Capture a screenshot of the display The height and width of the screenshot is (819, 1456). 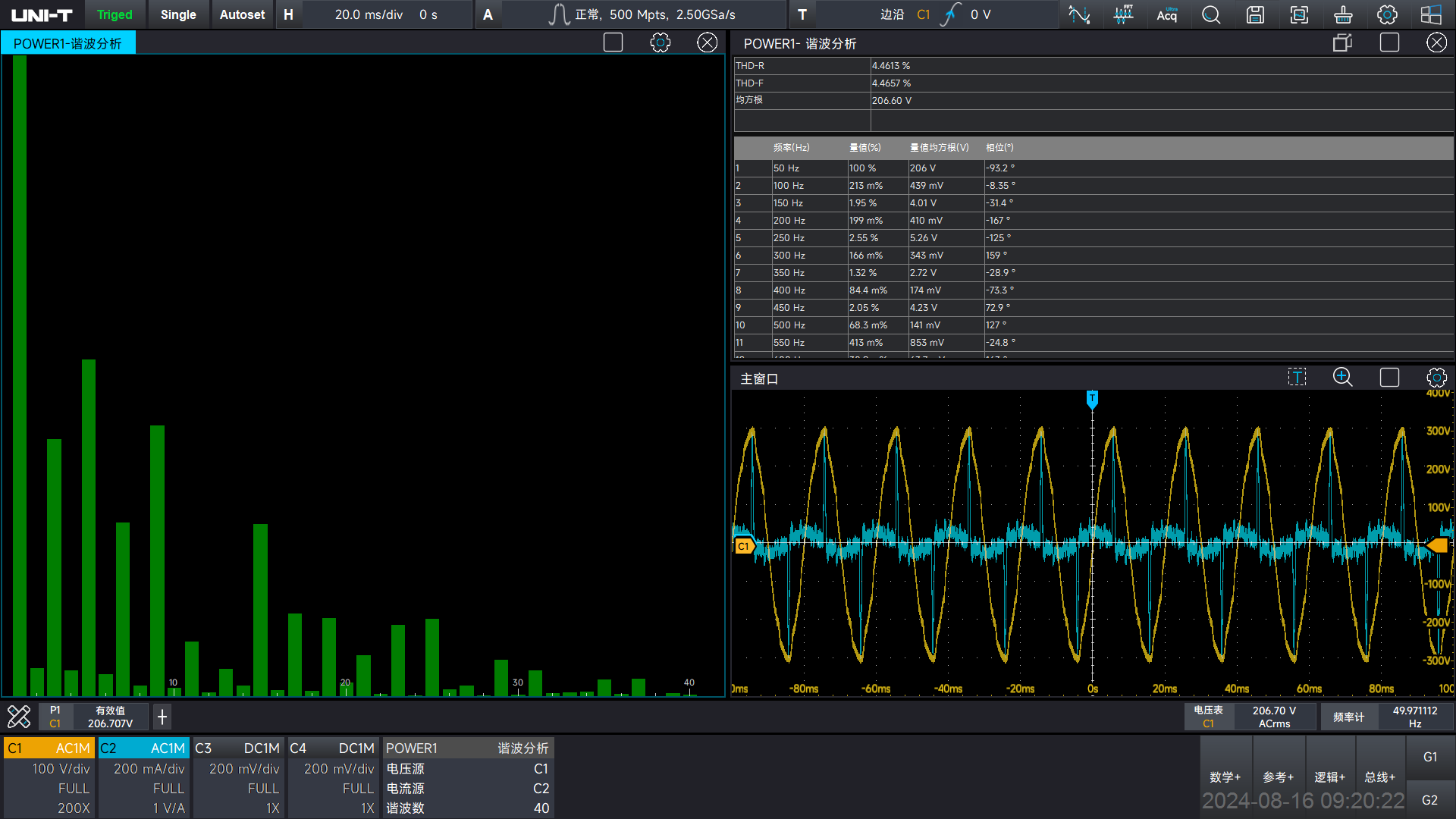pos(1299,14)
